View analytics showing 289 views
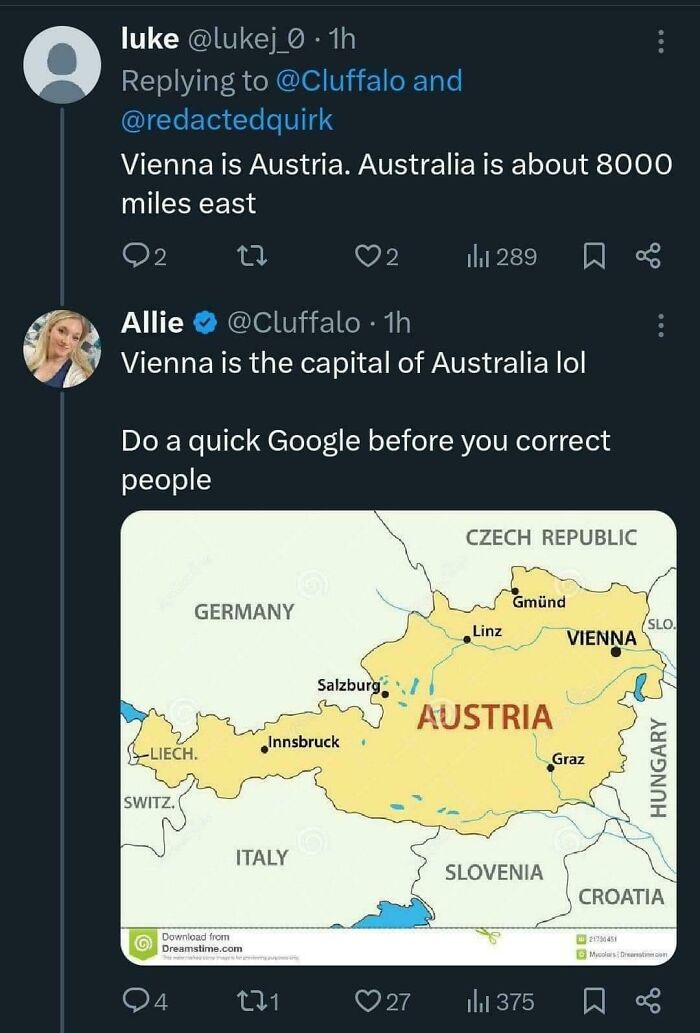This screenshot has height=1033, width=700. pos(501,256)
